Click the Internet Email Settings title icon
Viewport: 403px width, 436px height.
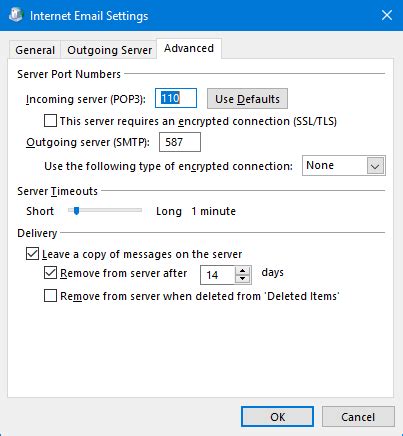[15, 15]
